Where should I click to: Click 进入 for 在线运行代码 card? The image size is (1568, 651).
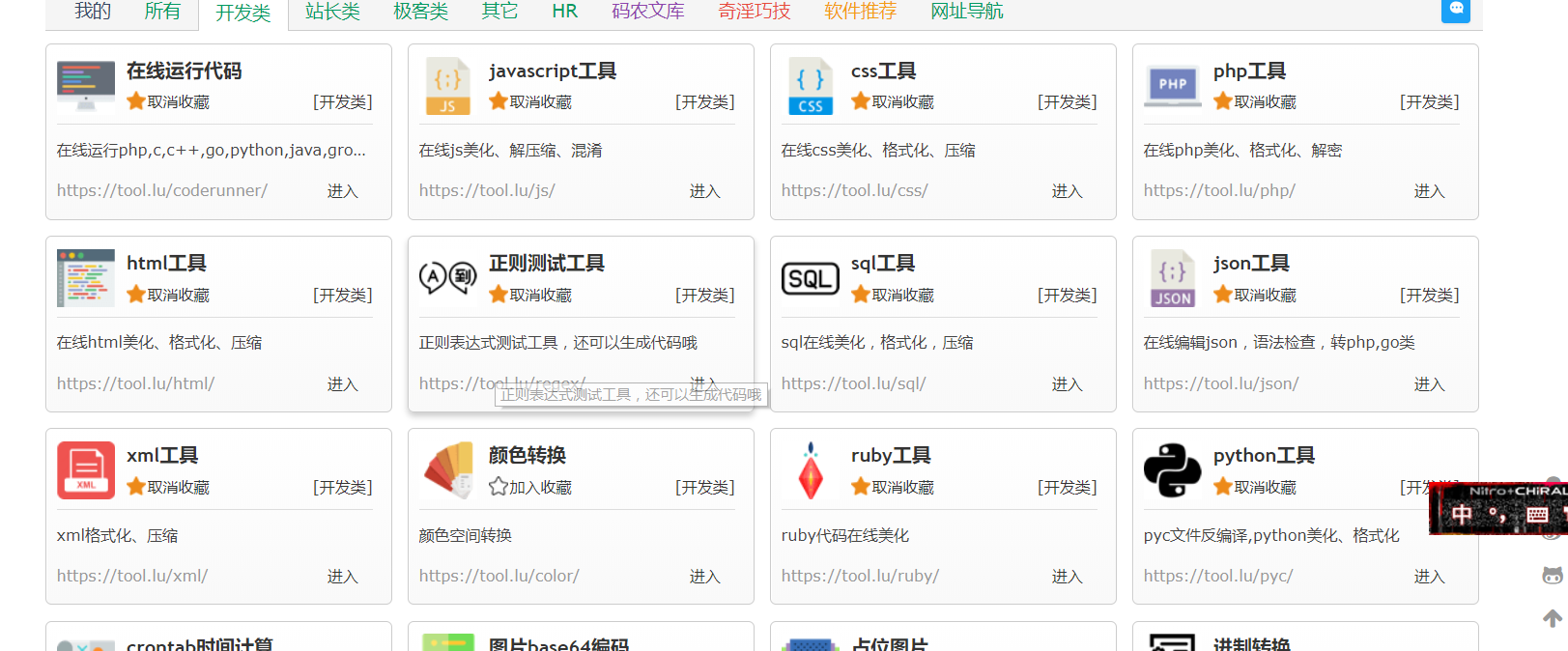[x=342, y=191]
